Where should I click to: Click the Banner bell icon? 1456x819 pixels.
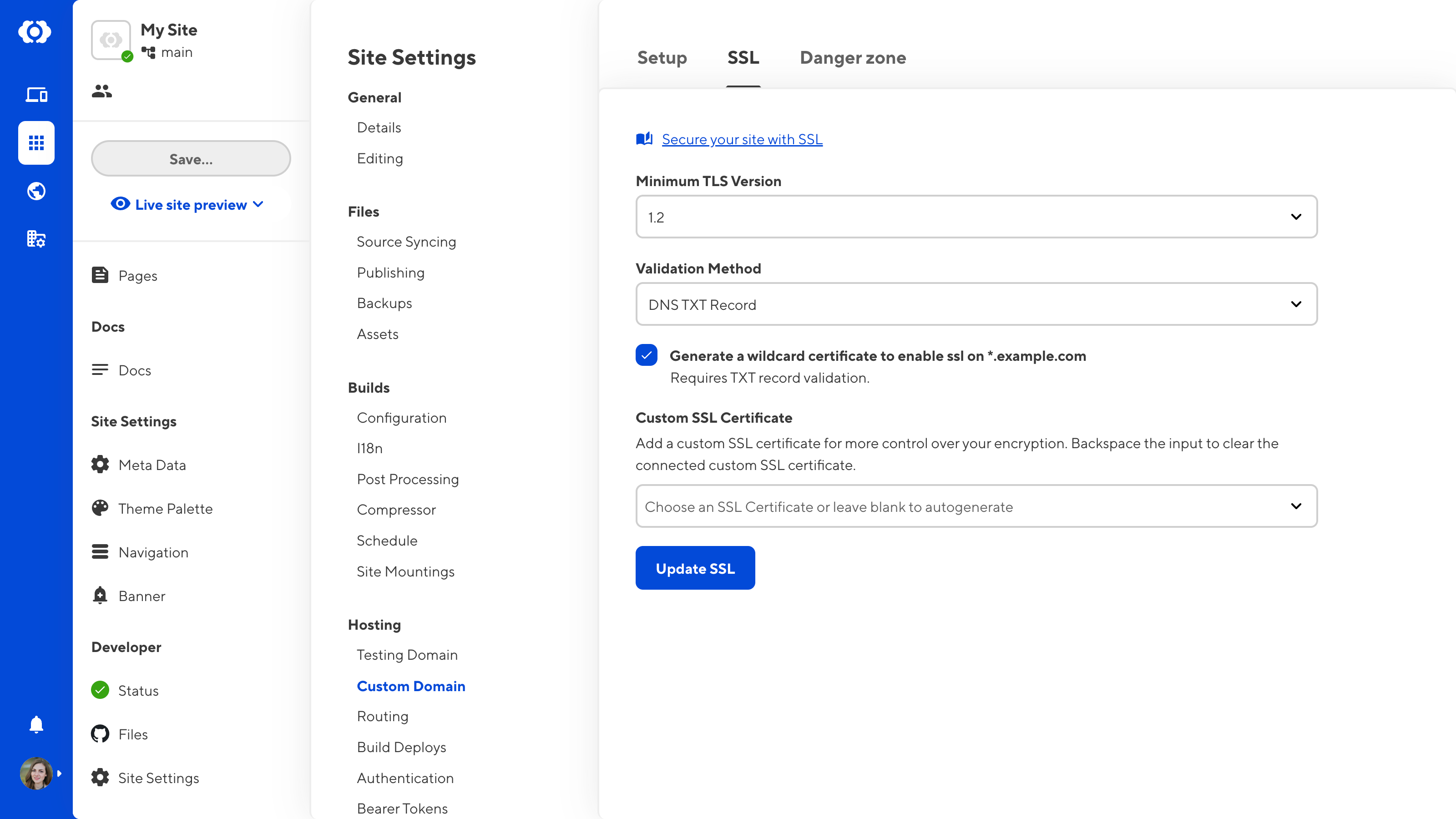point(100,595)
